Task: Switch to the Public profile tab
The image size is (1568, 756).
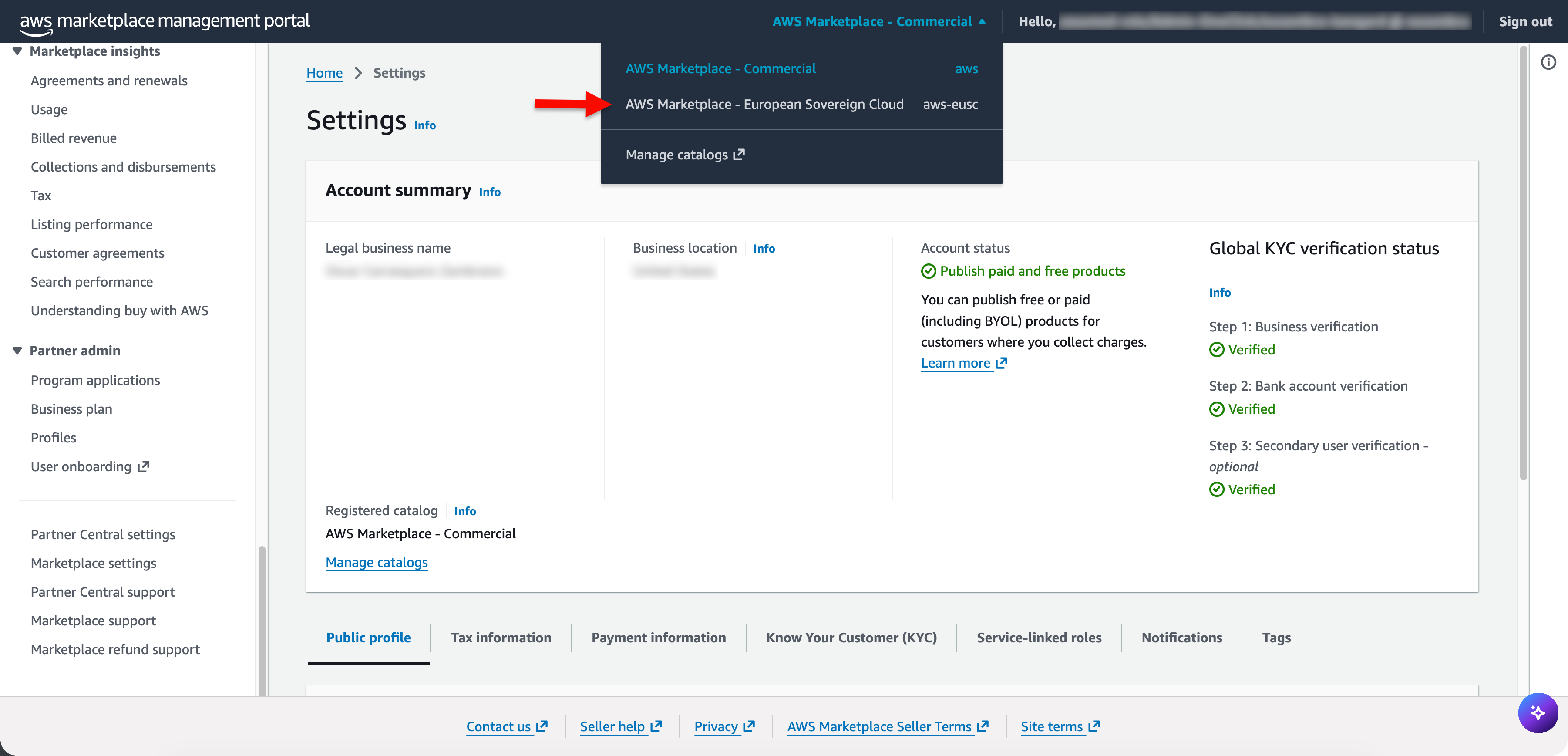Action: click(x=368, y=637)
